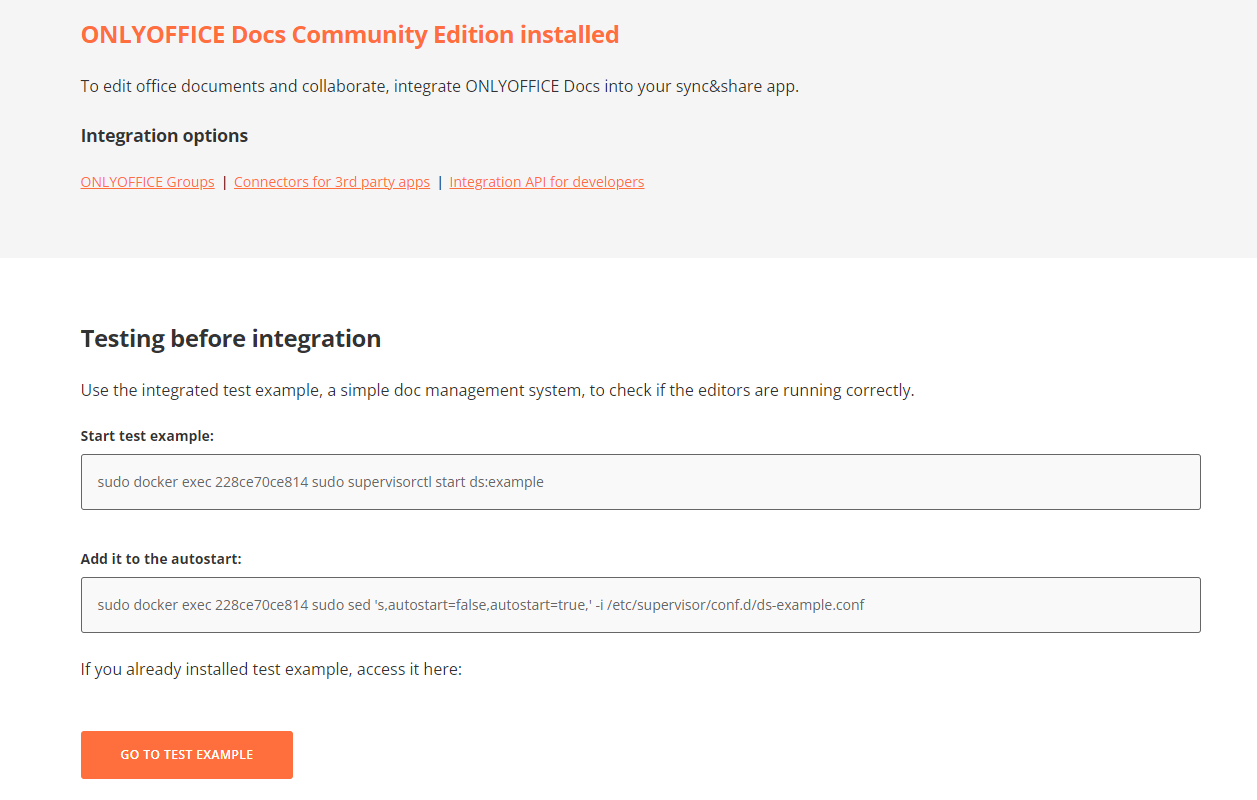Click the GO TO TEST EXAMPLE button

187,754
